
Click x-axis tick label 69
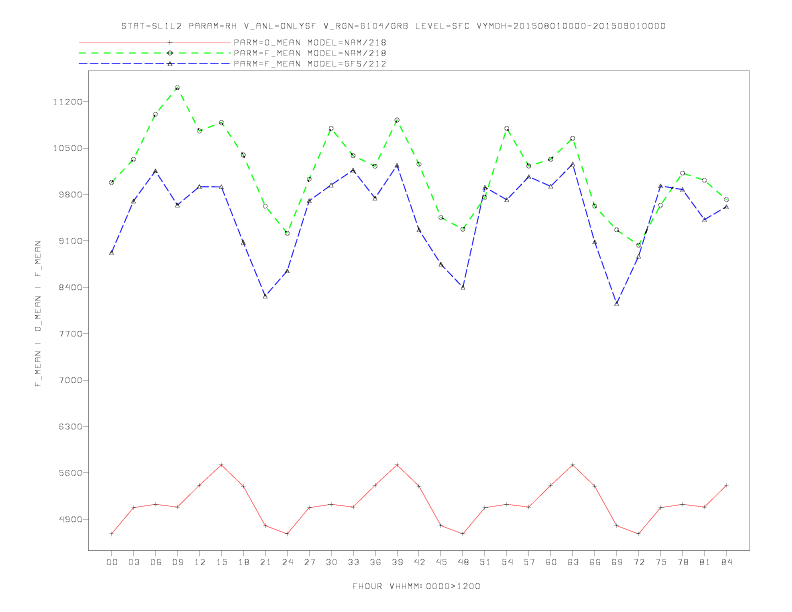tap(617, 562)
